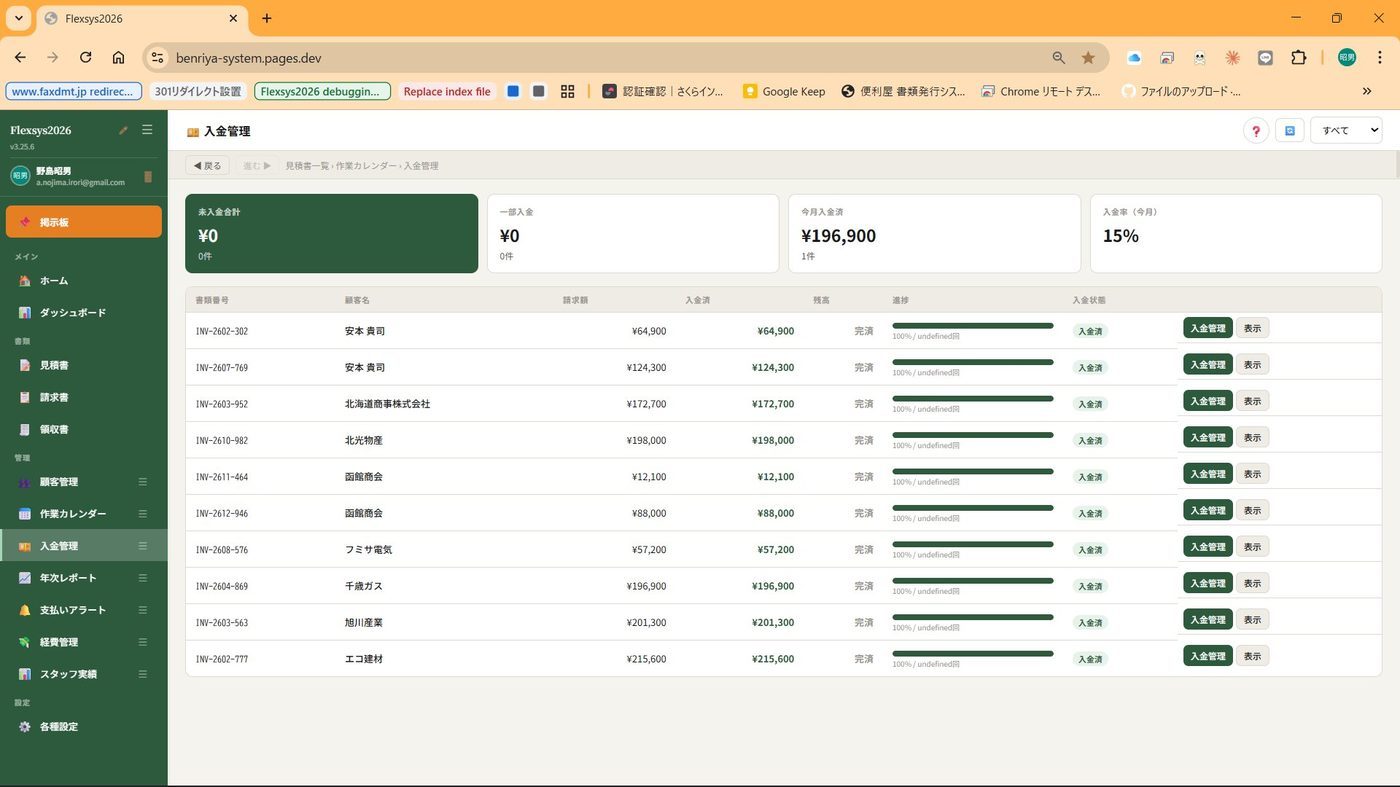1400x787 pixels.
Task: Click the skull extension icon
Action: tap(1200, 58)
